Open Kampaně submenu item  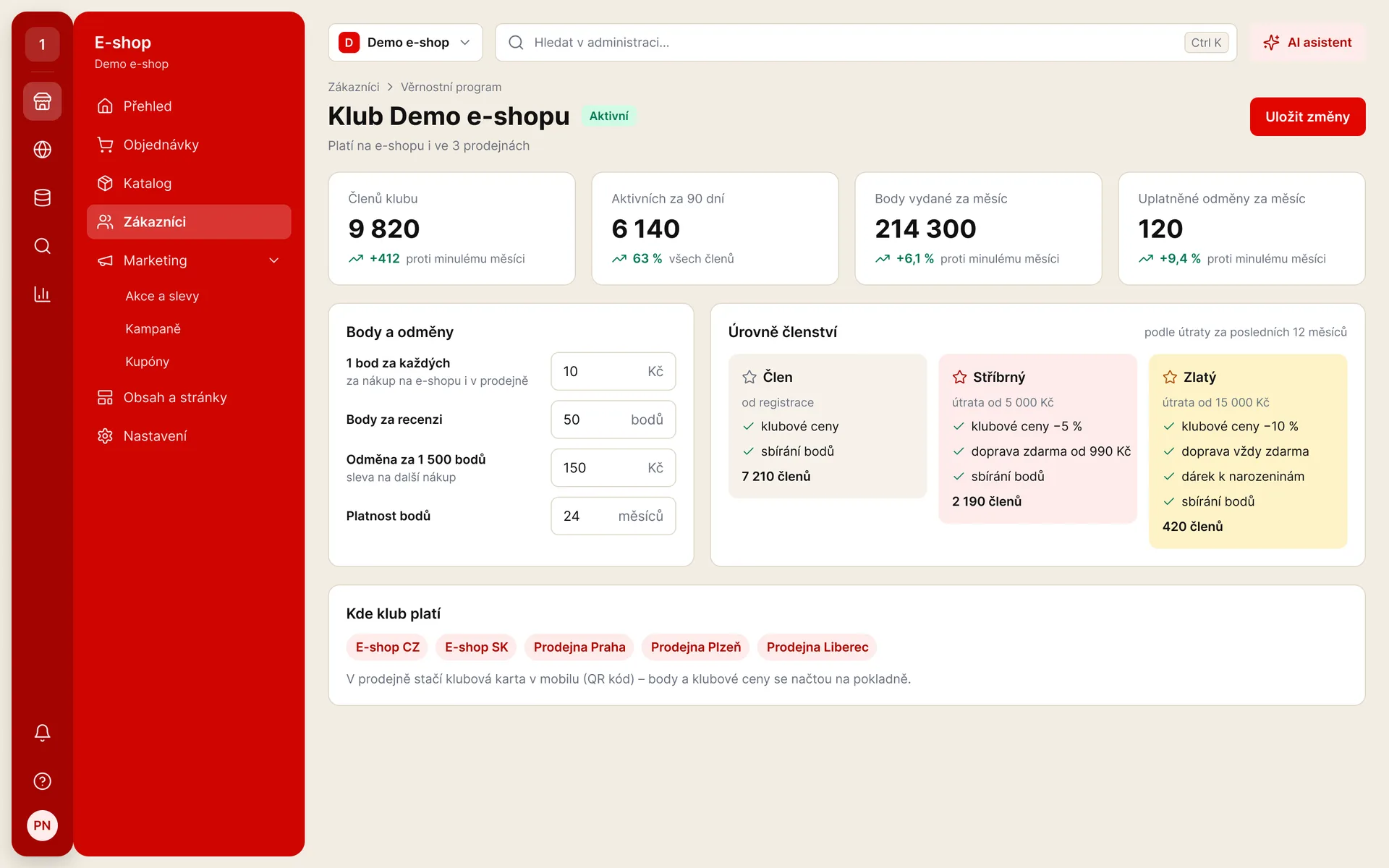point(153,328)
